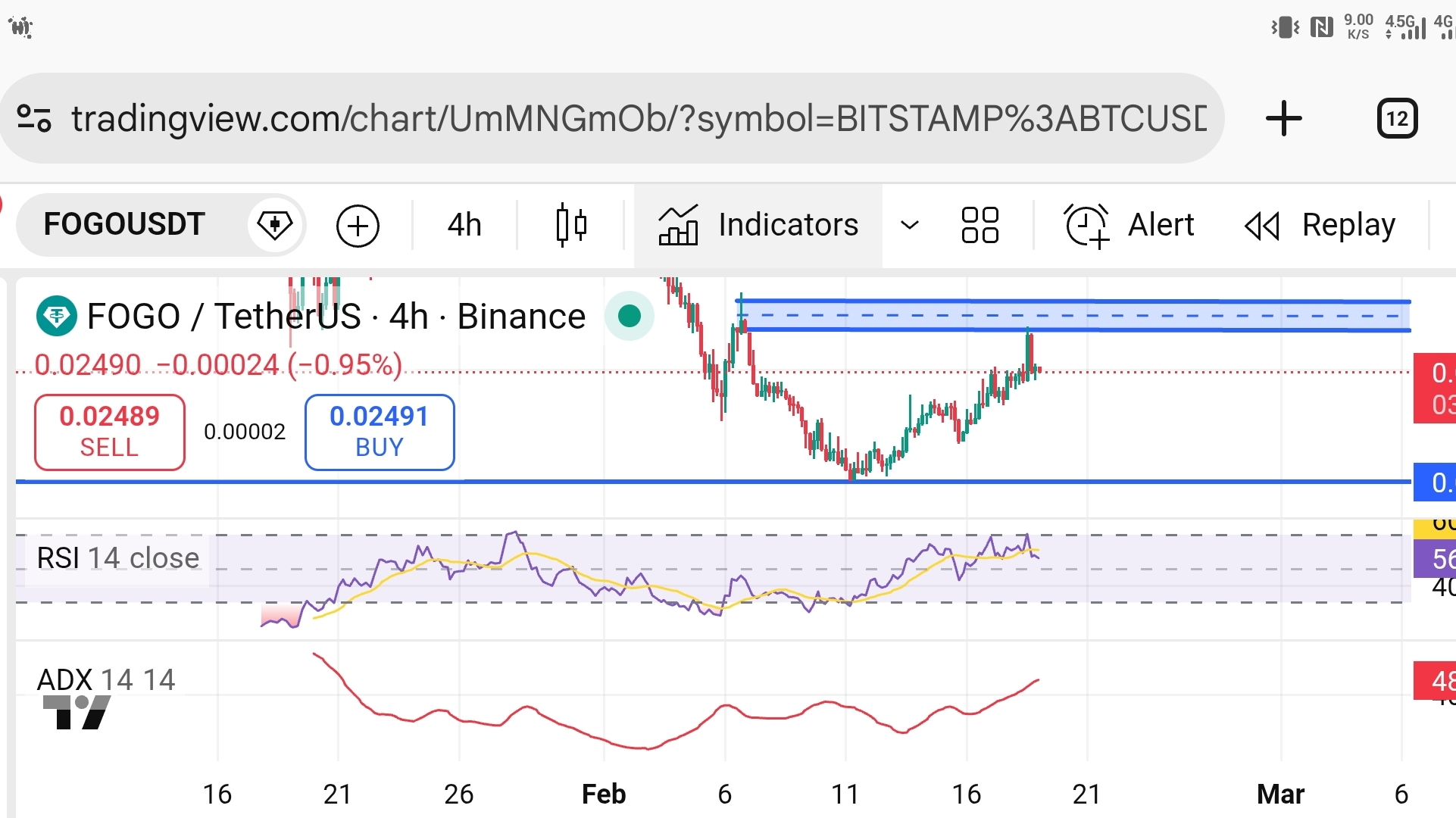Expand the indicator templates dropdown chevron
The image size is (1456, 818).
[x=909, y=225]
